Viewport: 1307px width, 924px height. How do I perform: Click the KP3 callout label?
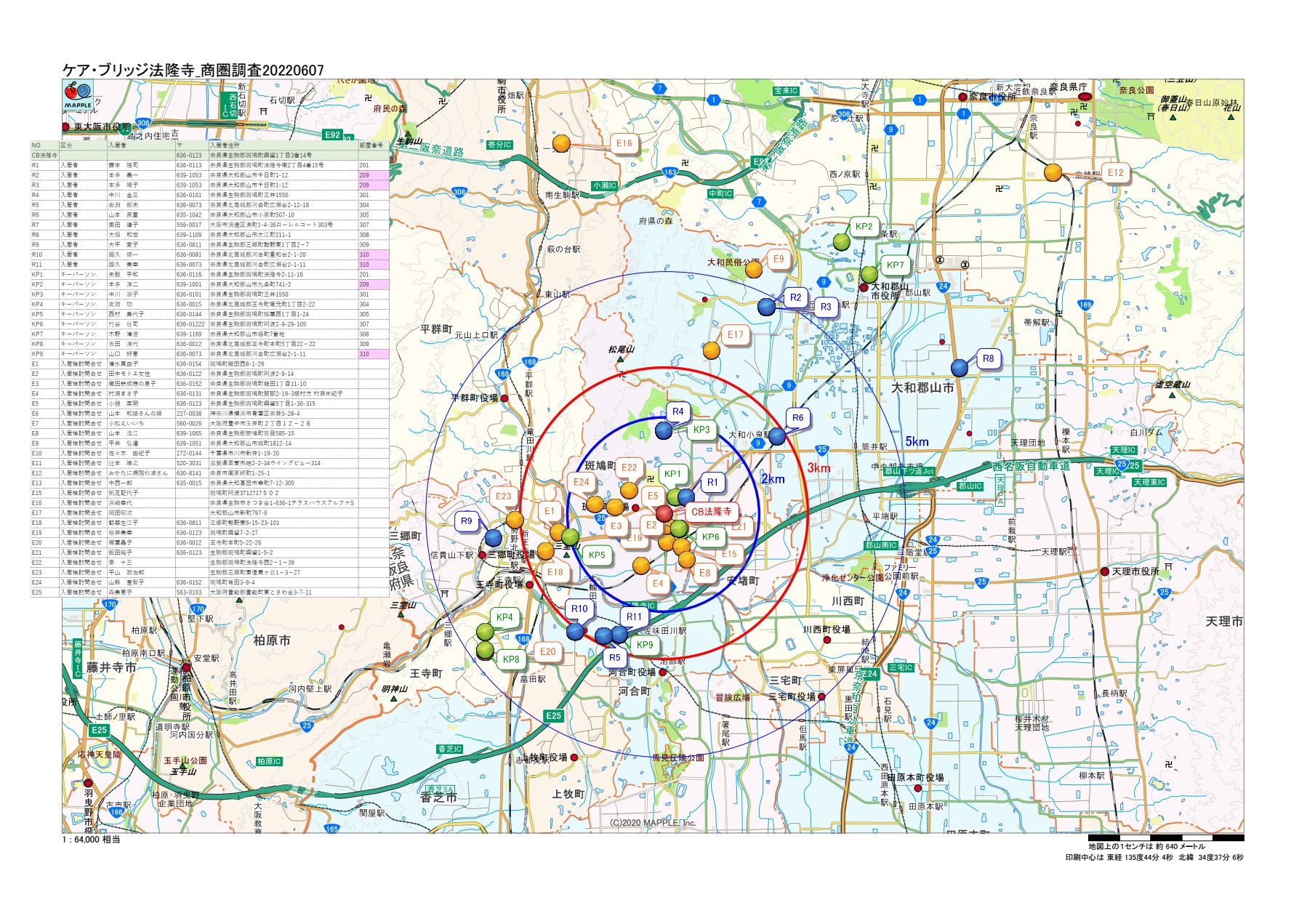701,430
